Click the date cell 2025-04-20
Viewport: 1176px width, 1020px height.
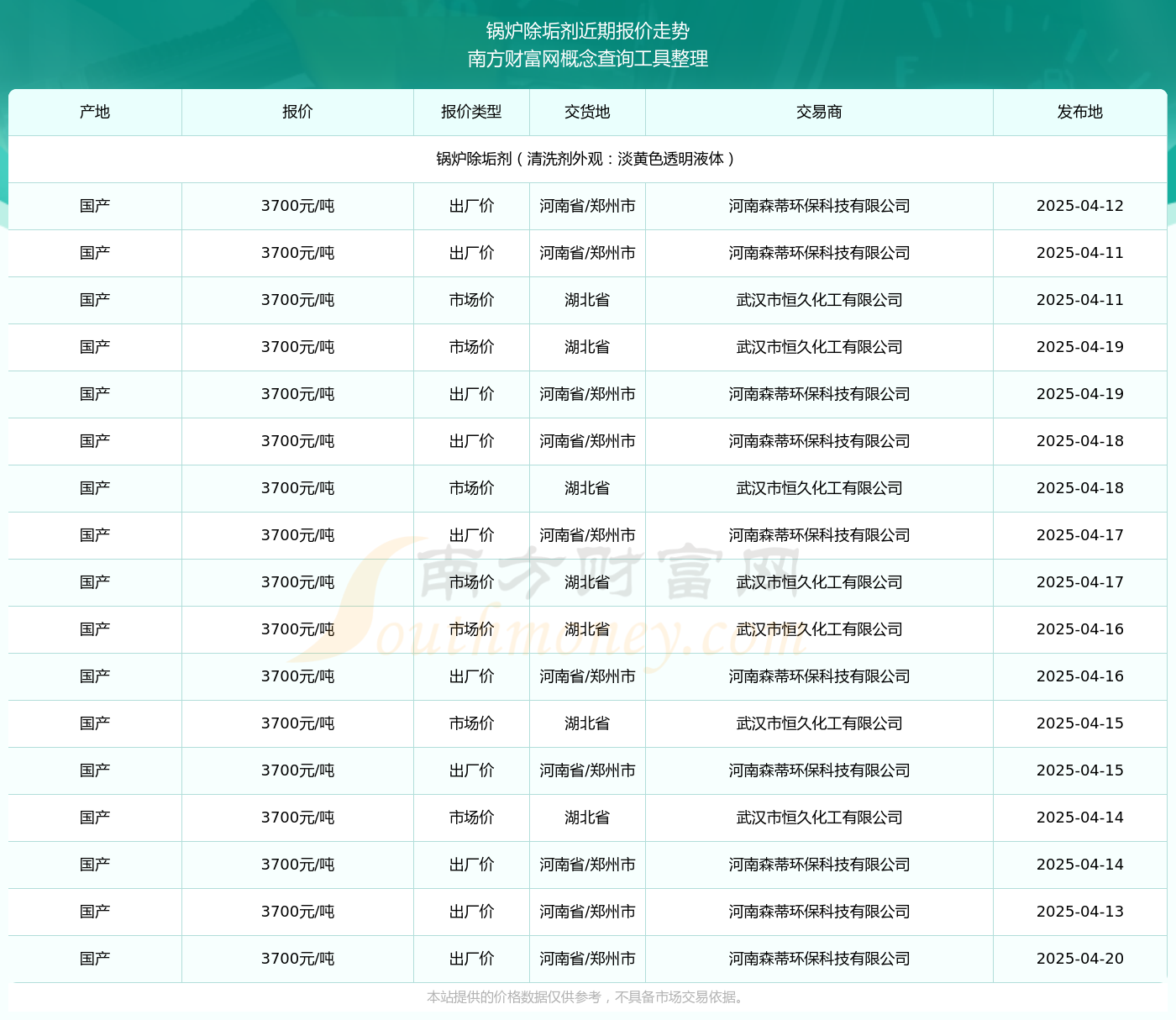pos(1080,959)
